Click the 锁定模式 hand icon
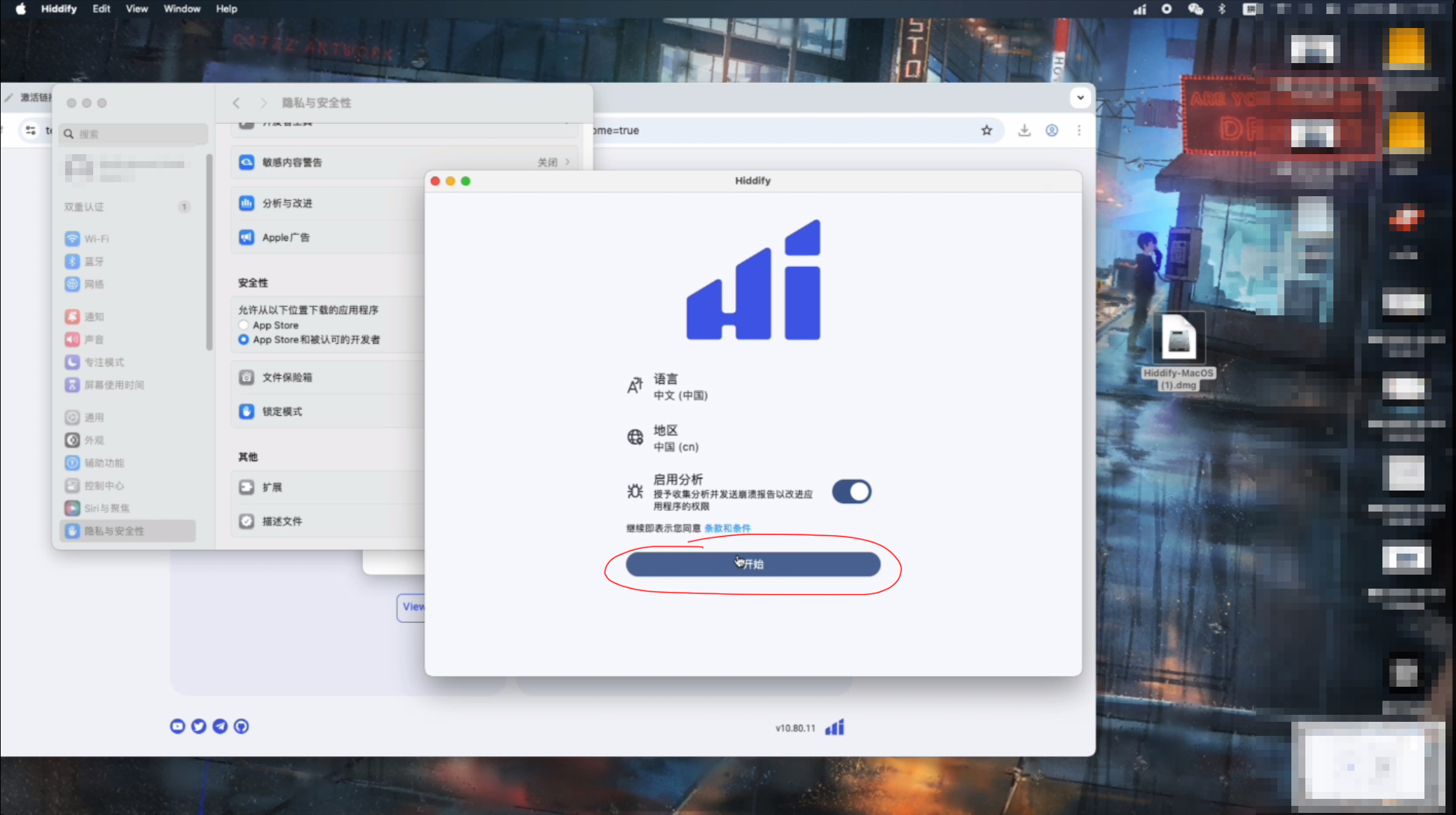The height and width of the screenshot is (815, 1456). pos(247,411)
